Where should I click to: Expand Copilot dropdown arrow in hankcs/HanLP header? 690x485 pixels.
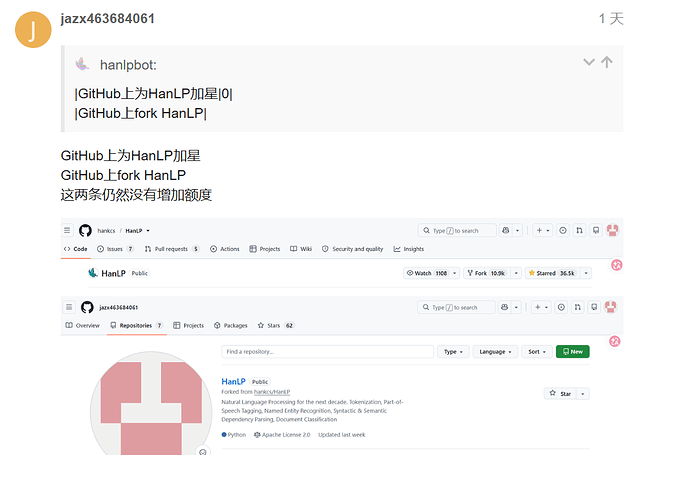tap(518, 230)
